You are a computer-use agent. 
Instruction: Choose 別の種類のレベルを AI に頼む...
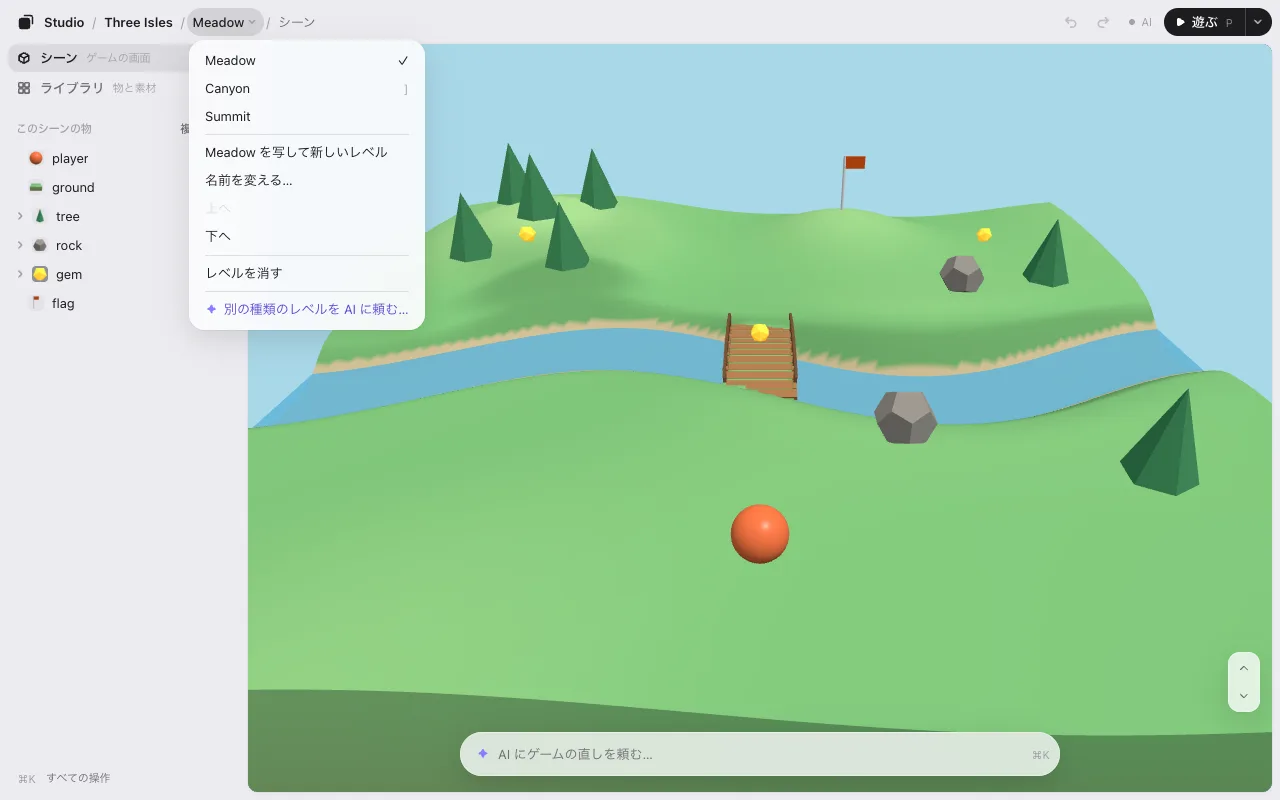pyautogui.click(x=307, y=310)
